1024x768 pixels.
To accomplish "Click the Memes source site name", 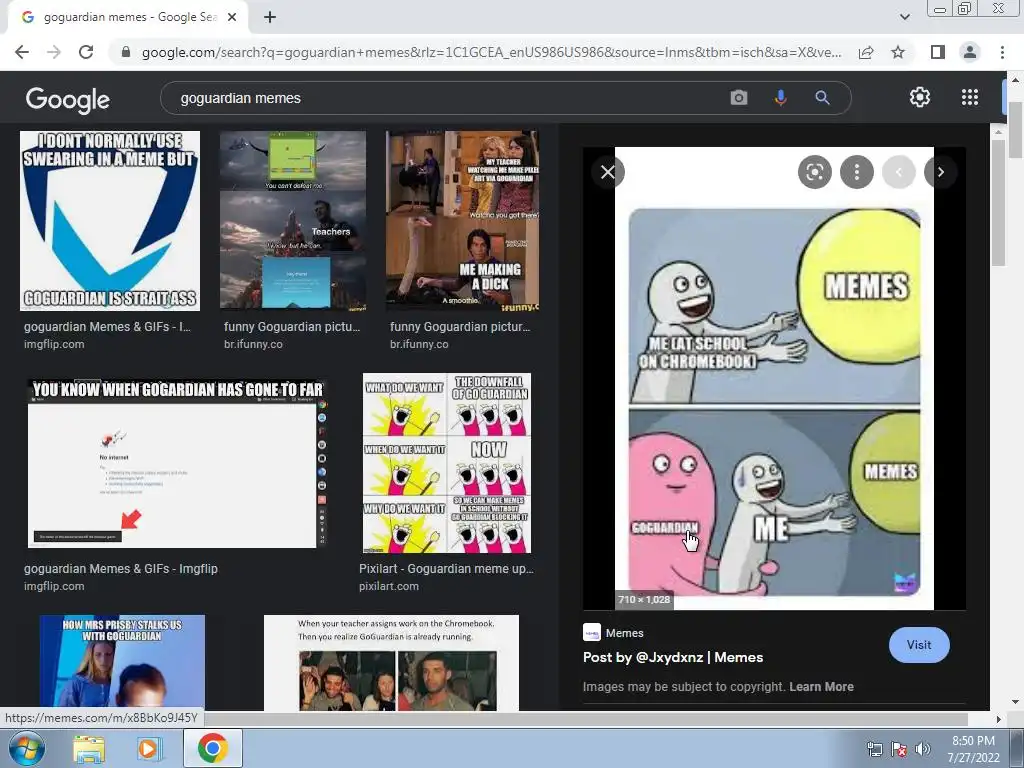I will 624,633.
